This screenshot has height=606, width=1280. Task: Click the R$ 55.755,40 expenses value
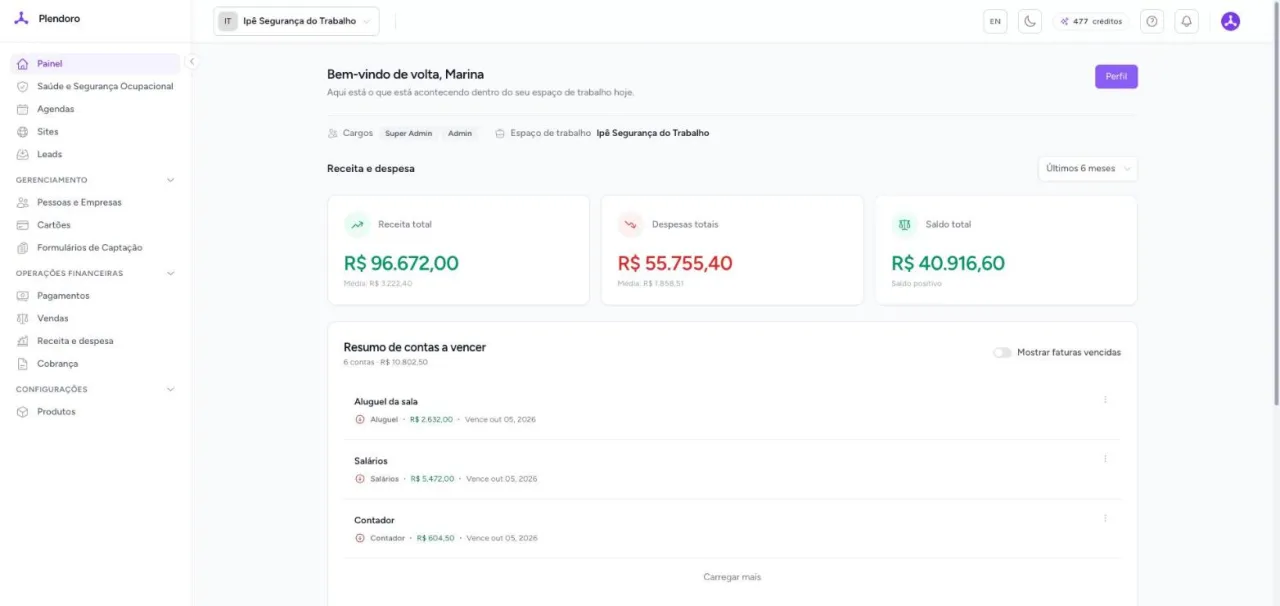[675, 263]
